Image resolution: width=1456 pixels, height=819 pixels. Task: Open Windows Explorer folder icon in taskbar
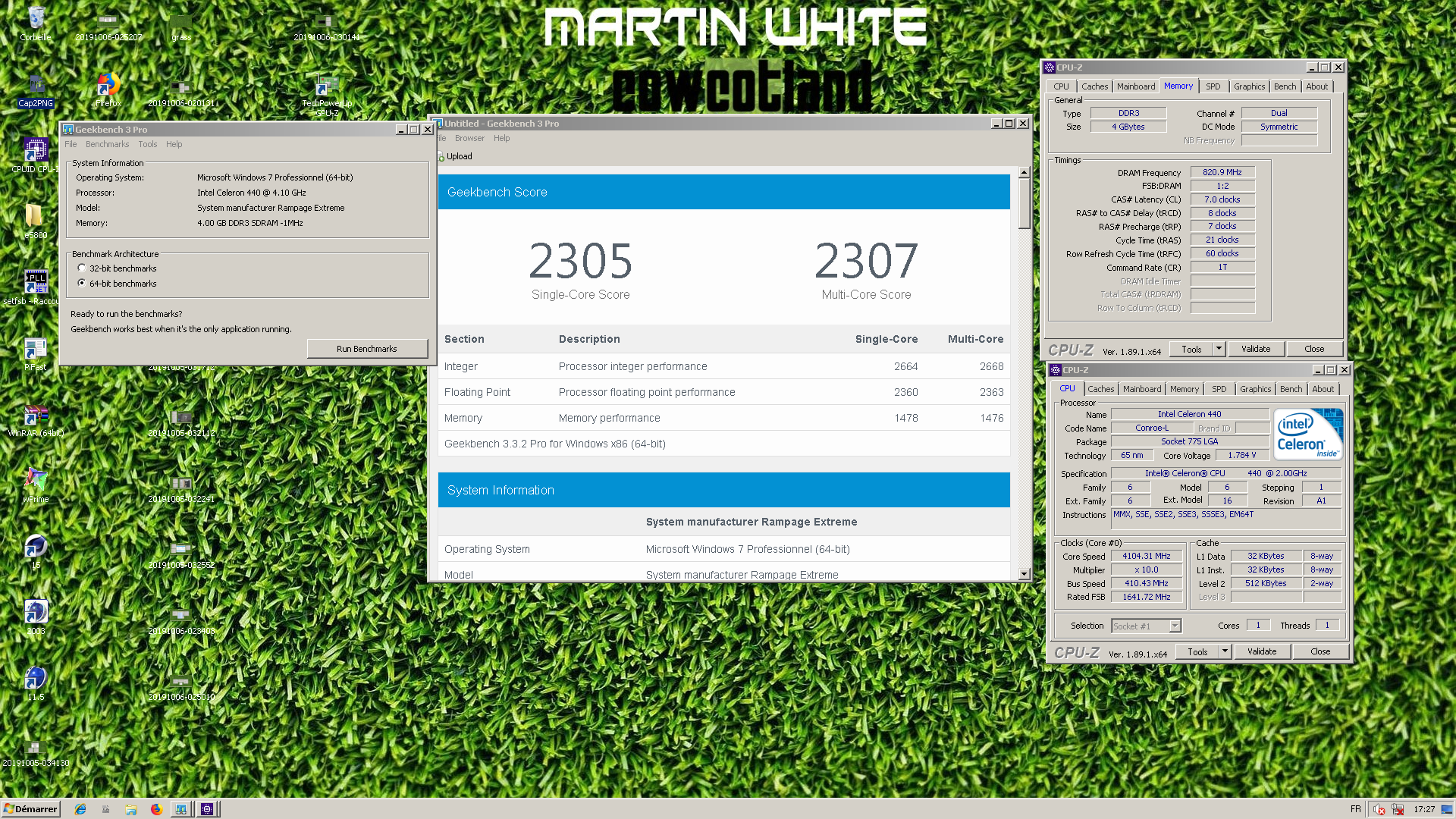click(131, 809)
